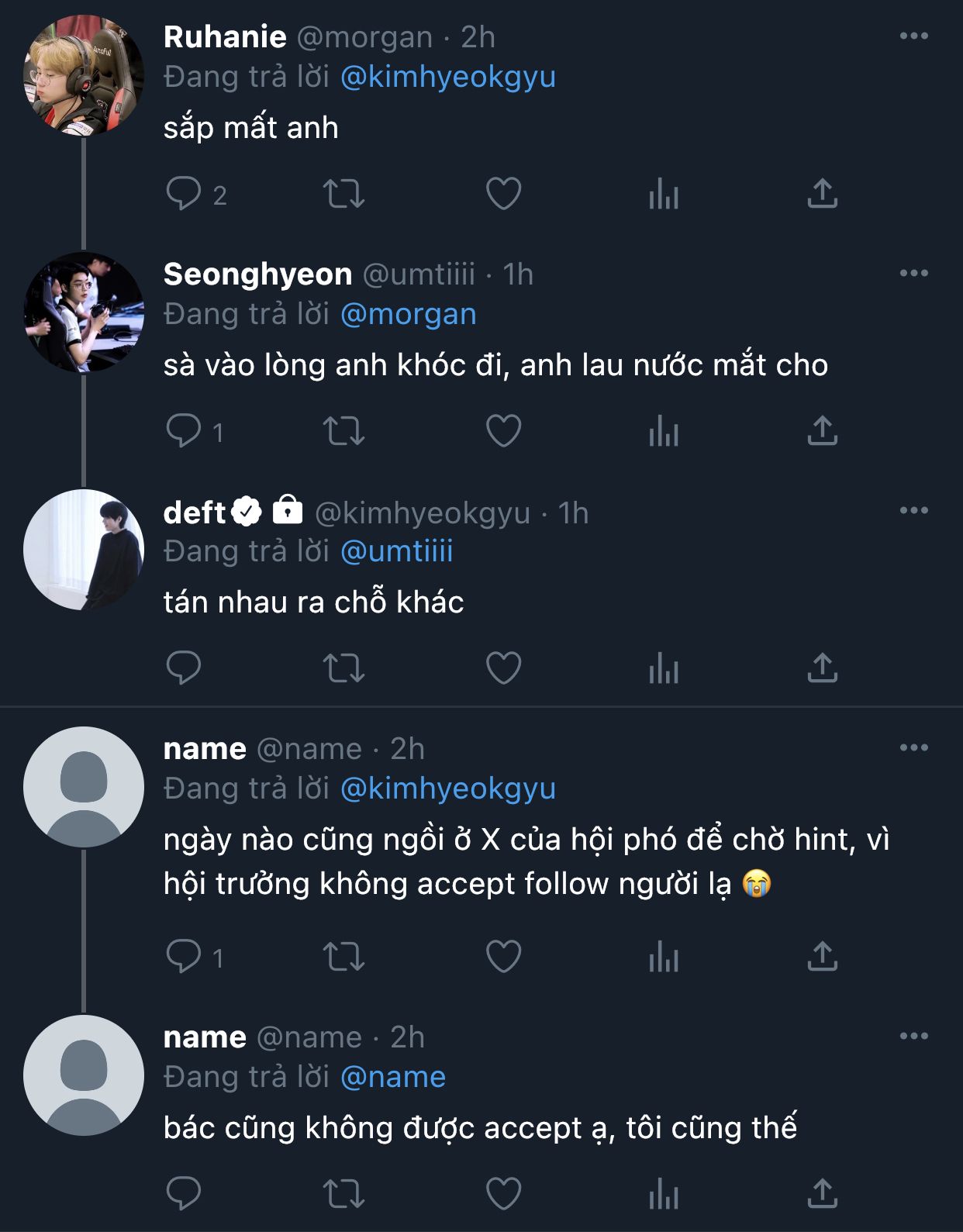Reply to the 'tán nhau ra chỗ khác' tweet
Viewport: 963px width, 1232px height.
pyautogui.click(x=184, y=668)
